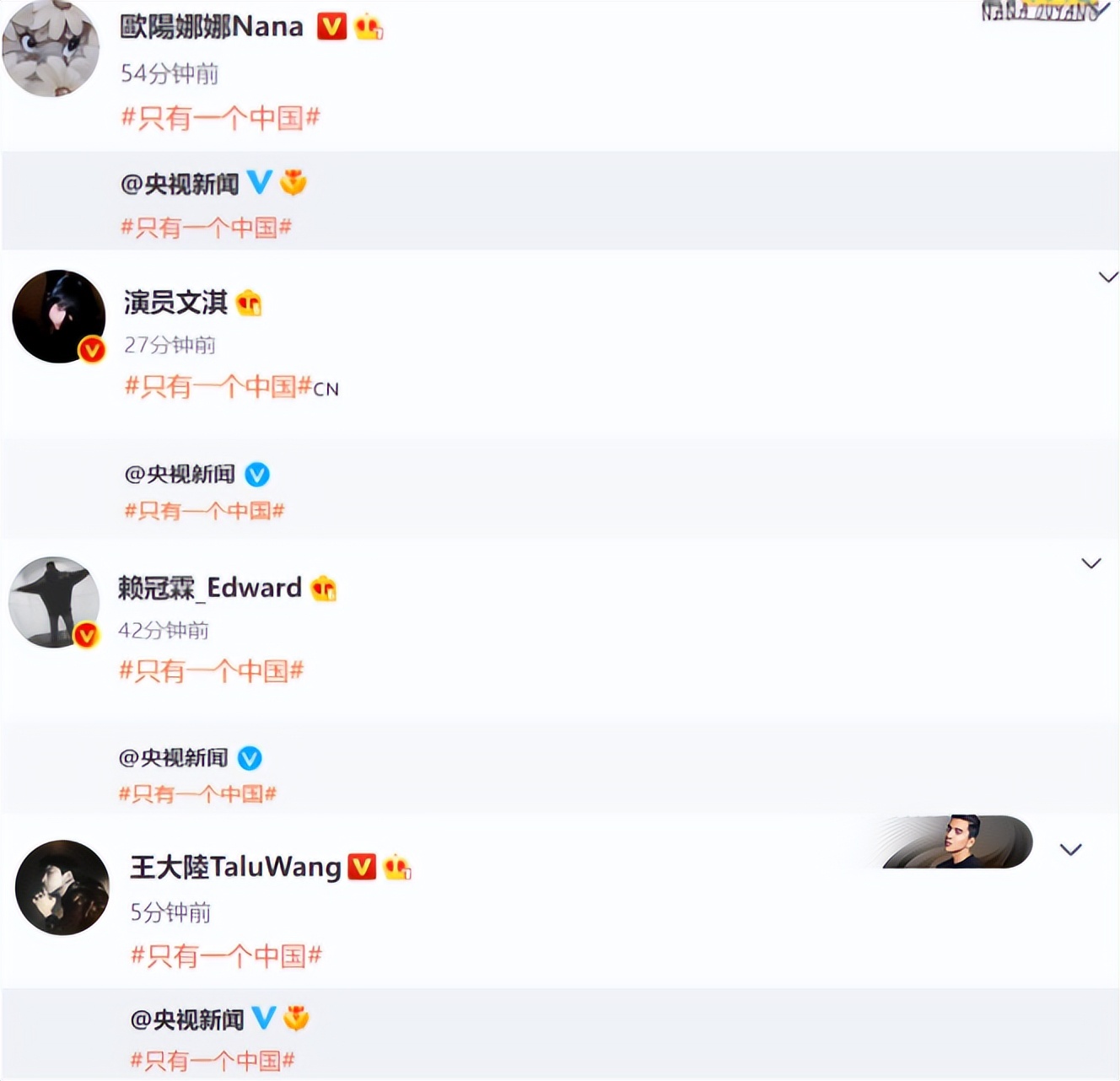
Task: Visit the 王大陸TaluWang username link
Action: (236, 867)
